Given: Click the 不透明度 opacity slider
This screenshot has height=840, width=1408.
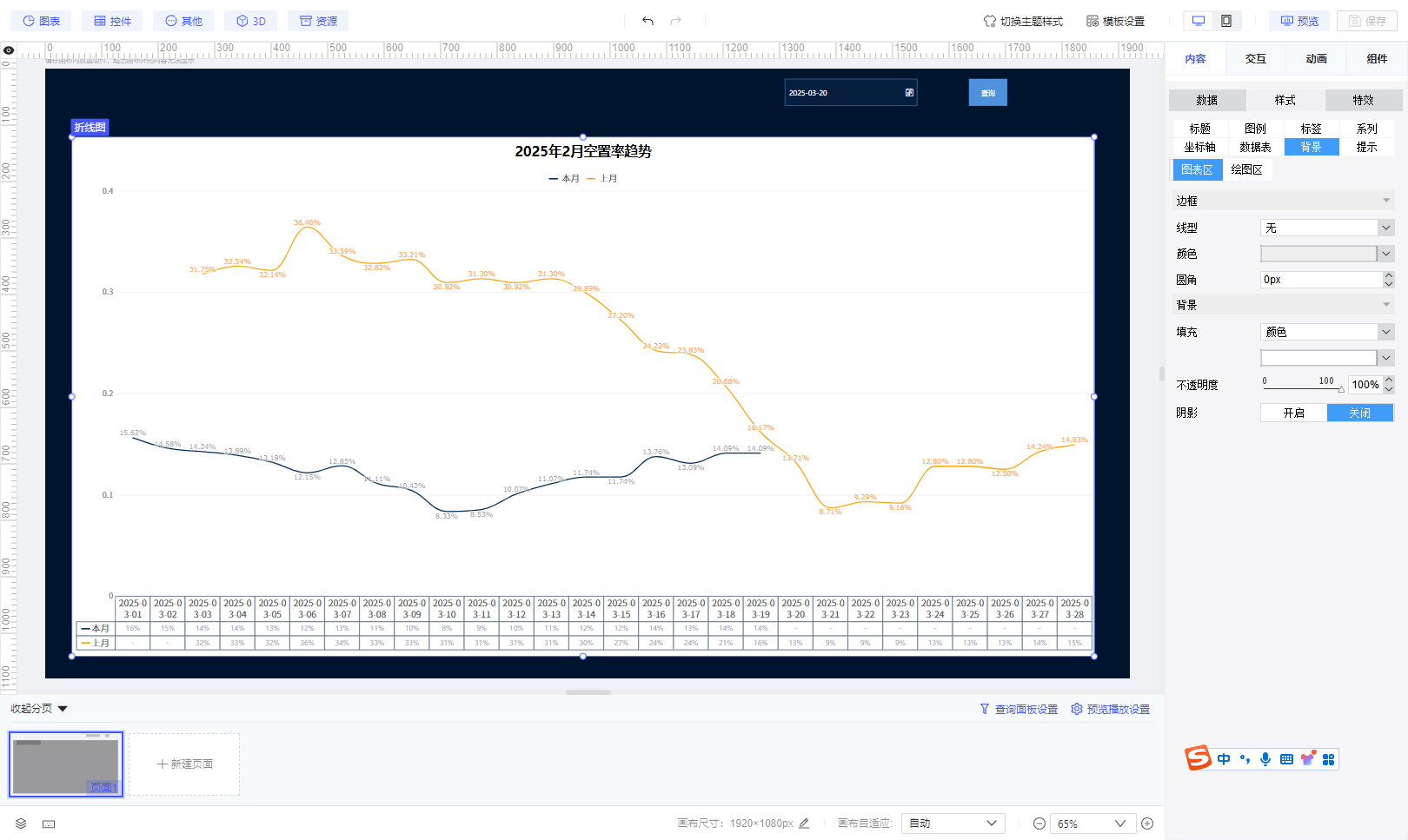Looking at the screenshot, I should [1302, 388].
